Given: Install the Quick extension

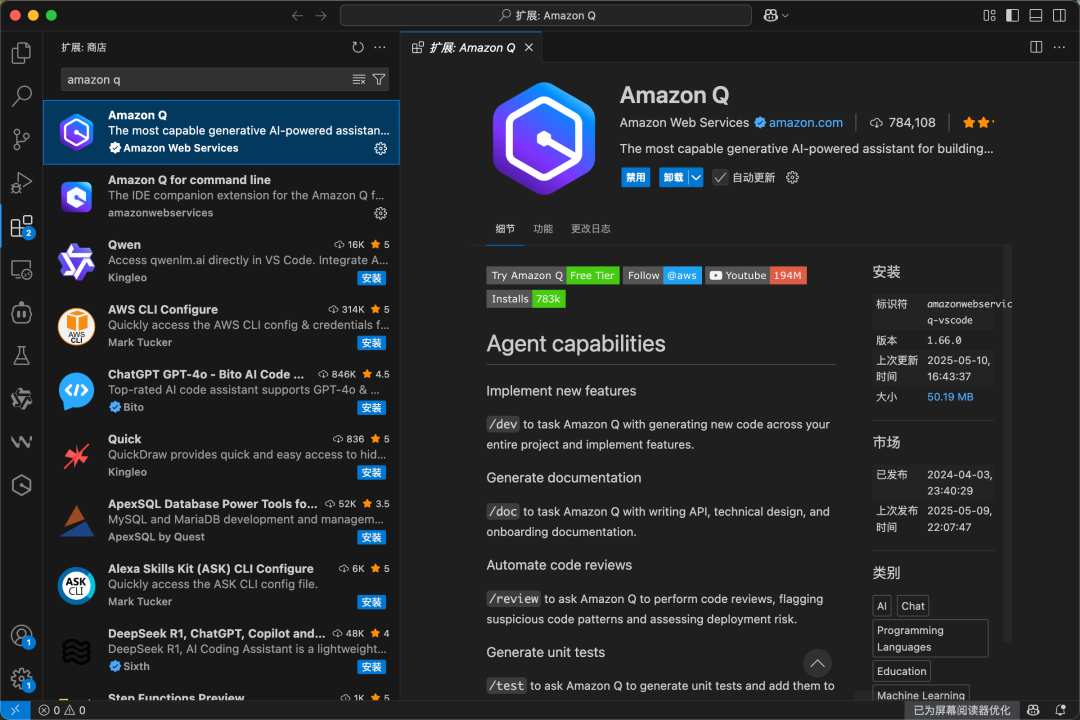Looking at the screenshot, I should tap(371, 472).
